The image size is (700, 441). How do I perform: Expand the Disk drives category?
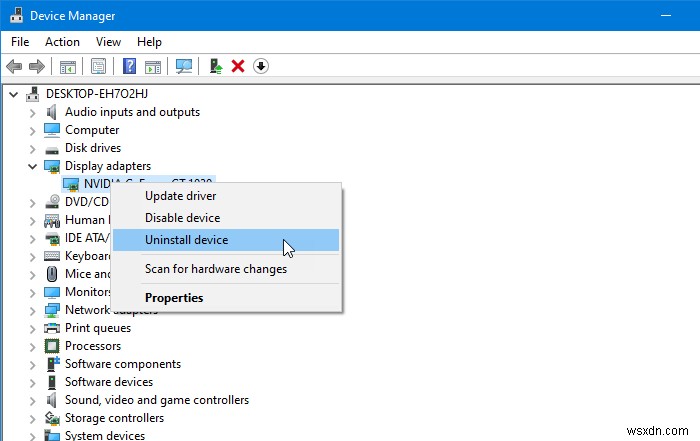pyautogui.click(x=33, y=149)
